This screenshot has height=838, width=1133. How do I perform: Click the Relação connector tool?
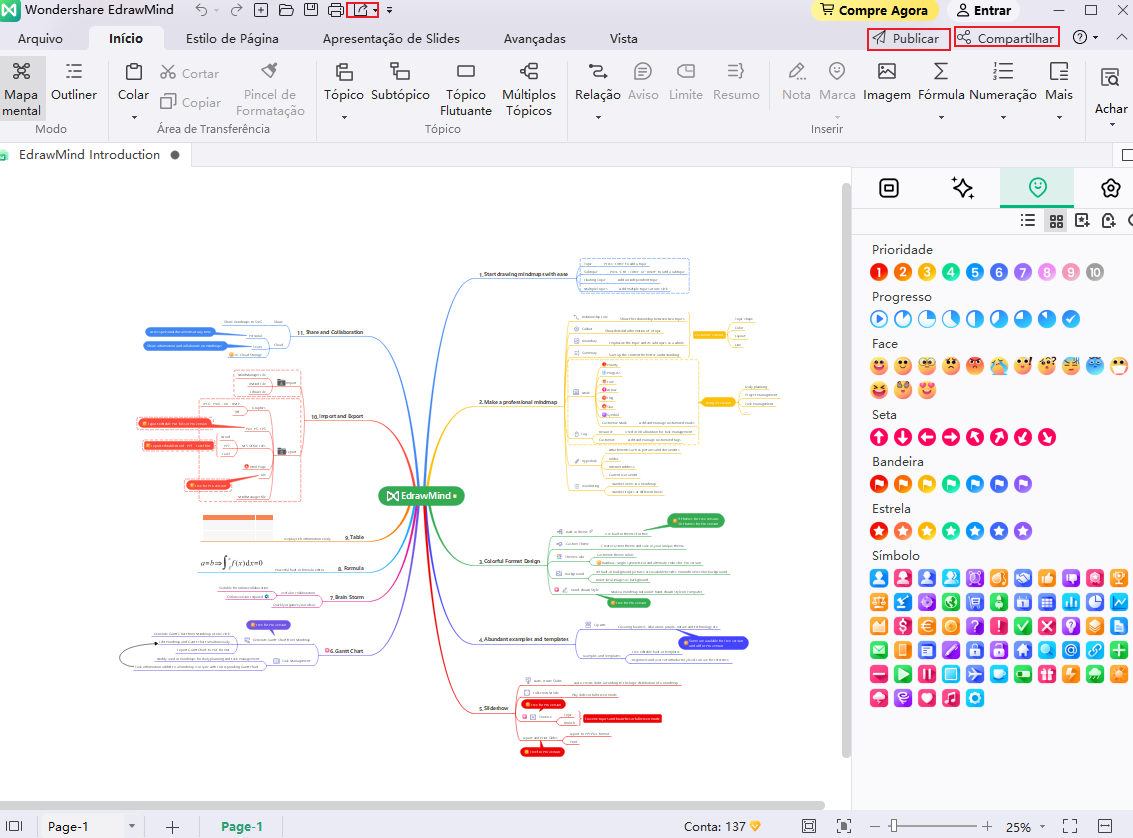click(x=597, y=82)
